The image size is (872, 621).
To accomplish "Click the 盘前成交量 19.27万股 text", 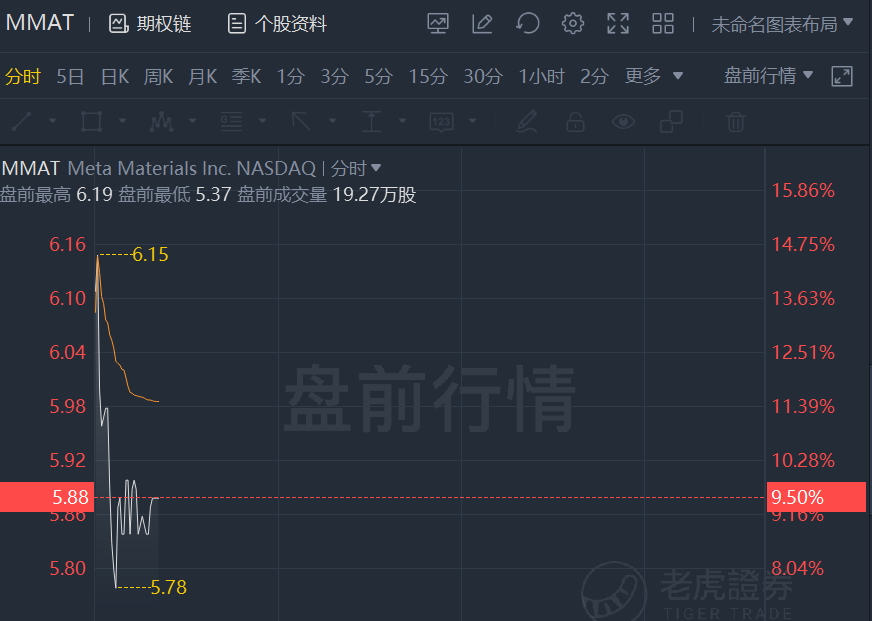I will pyautogui.click(x=326, y=195).
